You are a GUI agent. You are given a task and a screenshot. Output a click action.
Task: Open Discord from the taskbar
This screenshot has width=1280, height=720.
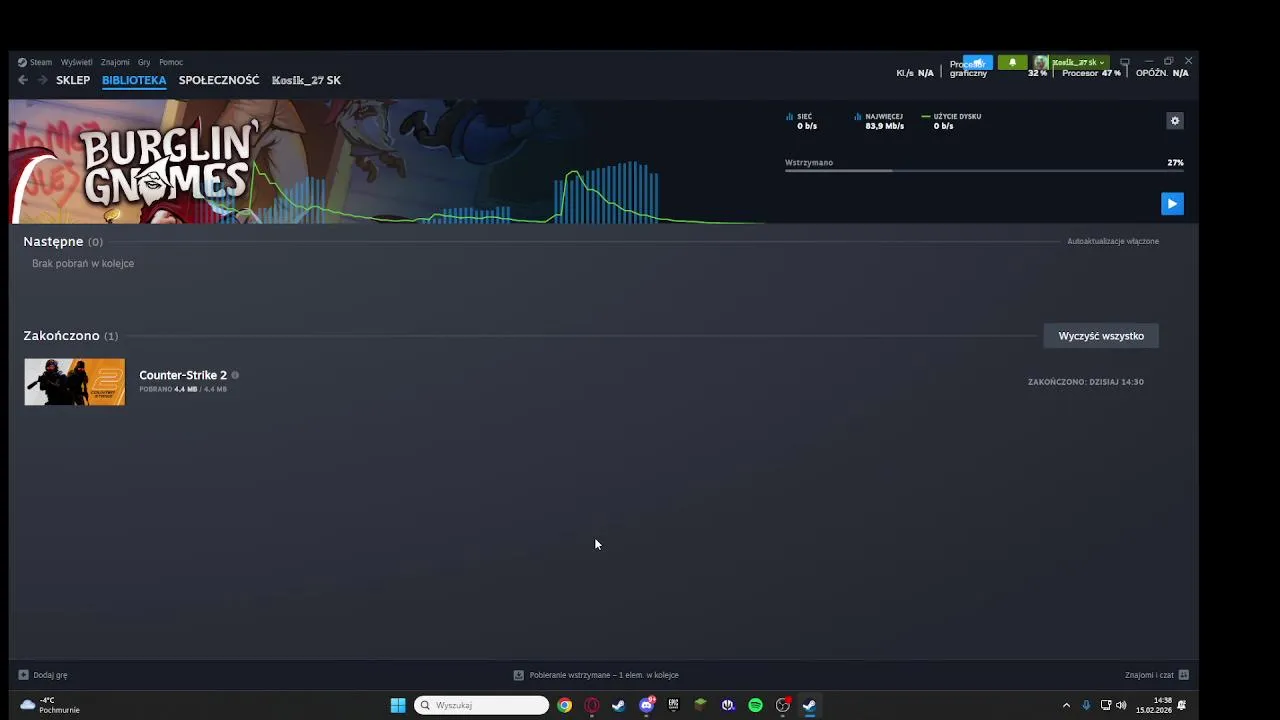tap(647, 705)
